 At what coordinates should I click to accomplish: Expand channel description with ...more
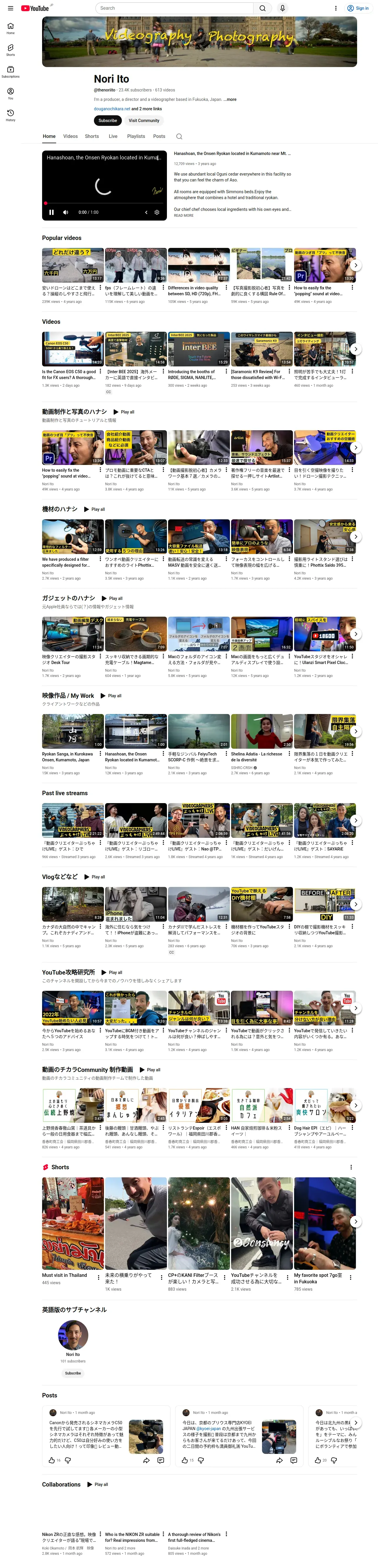coord(230,99)
